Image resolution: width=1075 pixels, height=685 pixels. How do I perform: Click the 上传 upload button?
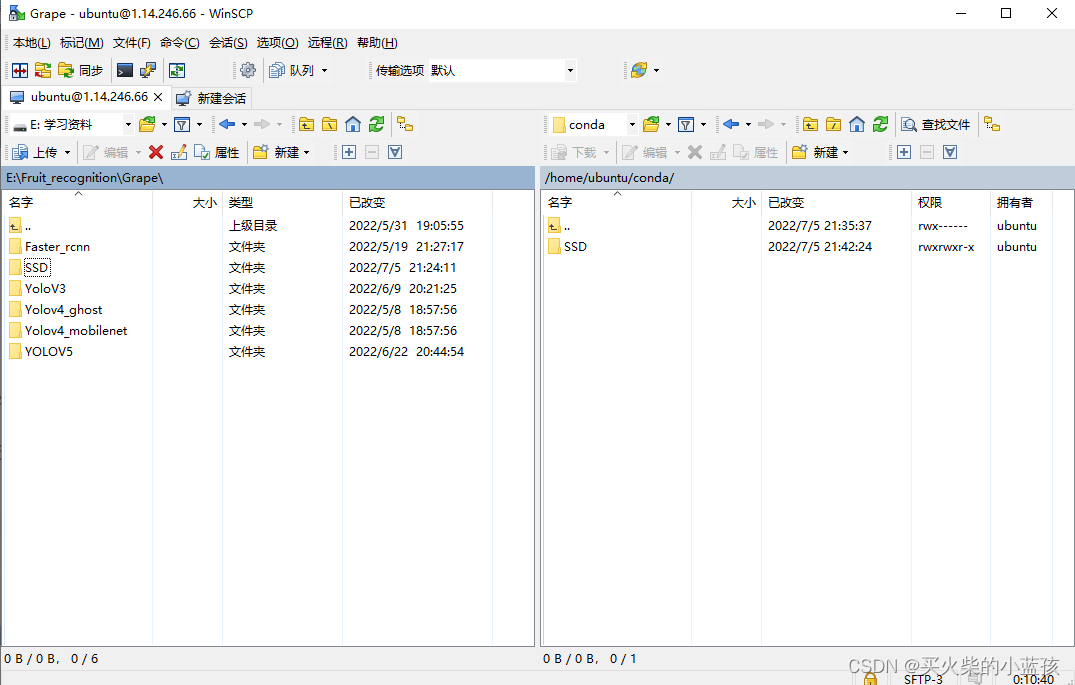click(x=35, y=152)
